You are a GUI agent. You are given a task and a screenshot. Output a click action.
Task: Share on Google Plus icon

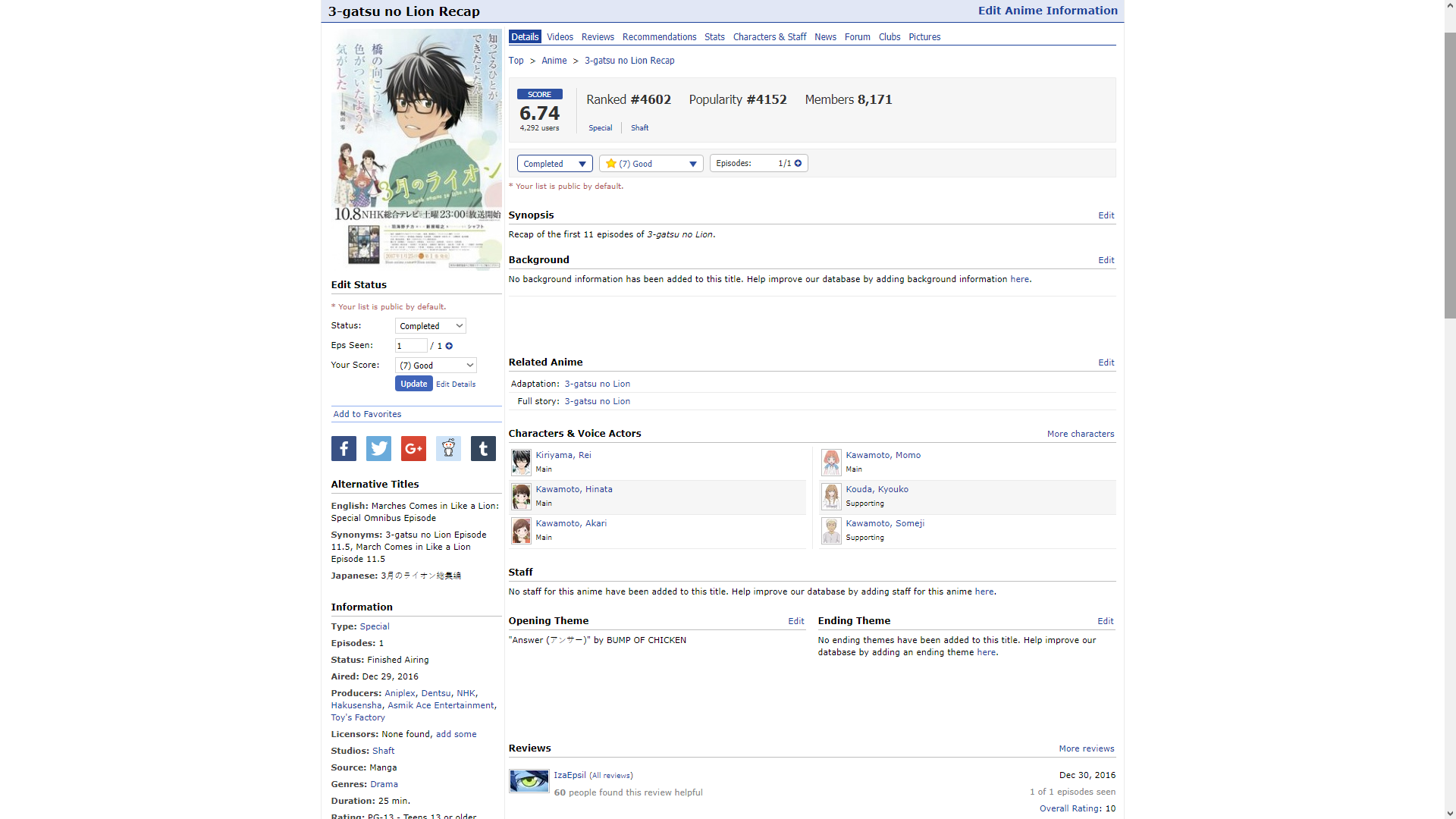[x=413, y=449]
